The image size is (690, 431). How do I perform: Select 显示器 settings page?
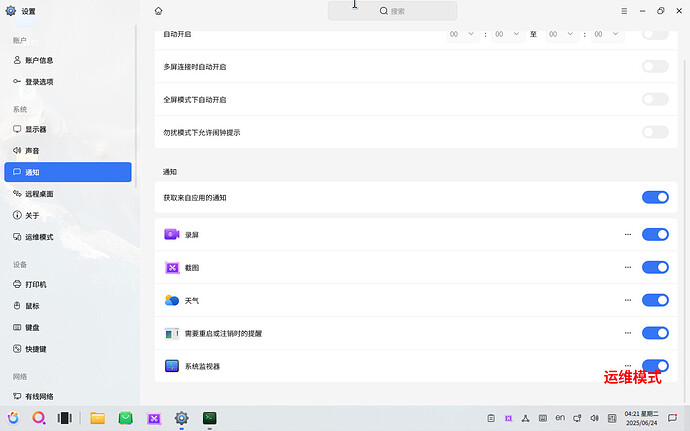click(68, 129)
